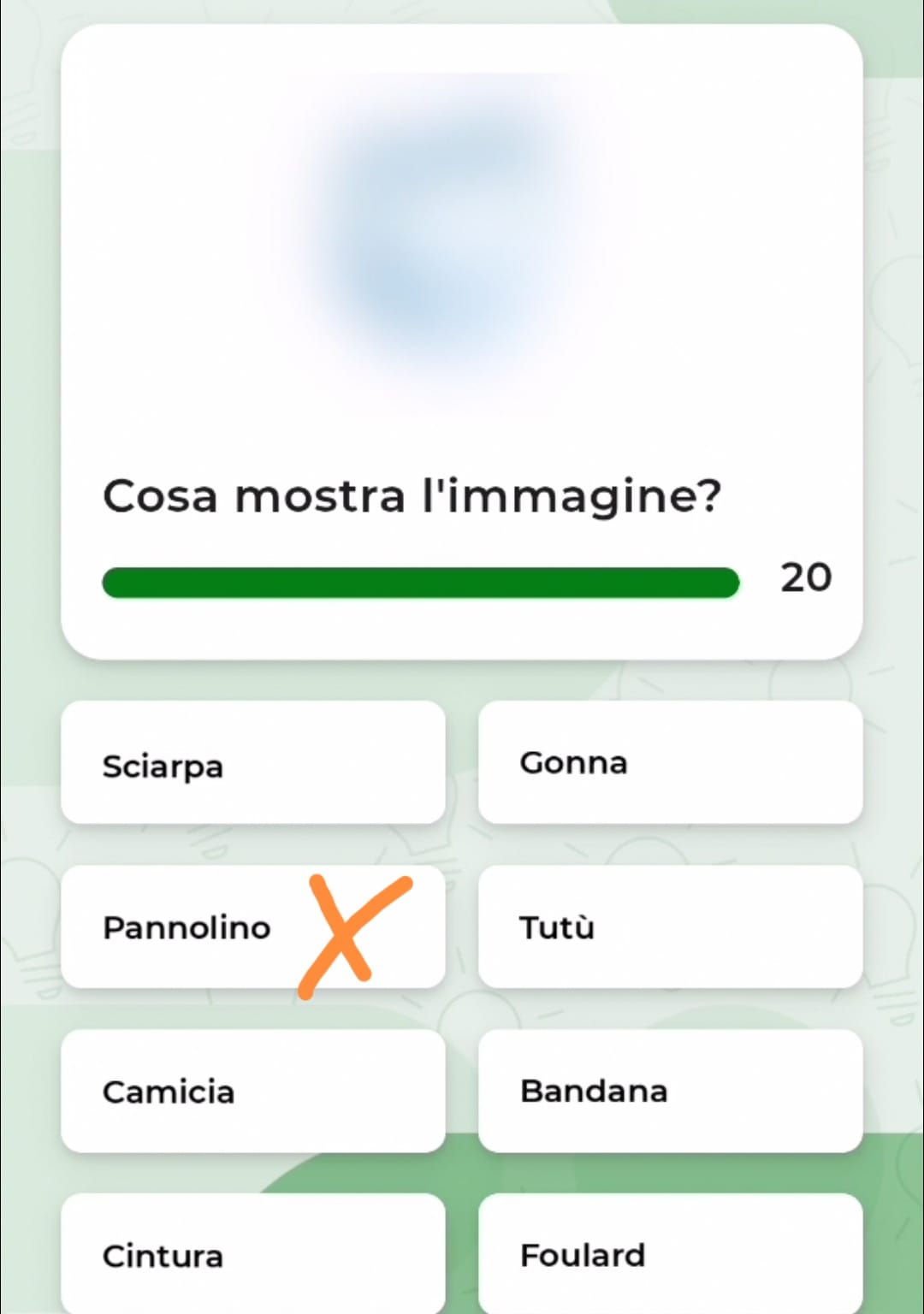Tap the answer directly below Bandana
This screenshot has height=1314, width=924.
coord(670,1254)
